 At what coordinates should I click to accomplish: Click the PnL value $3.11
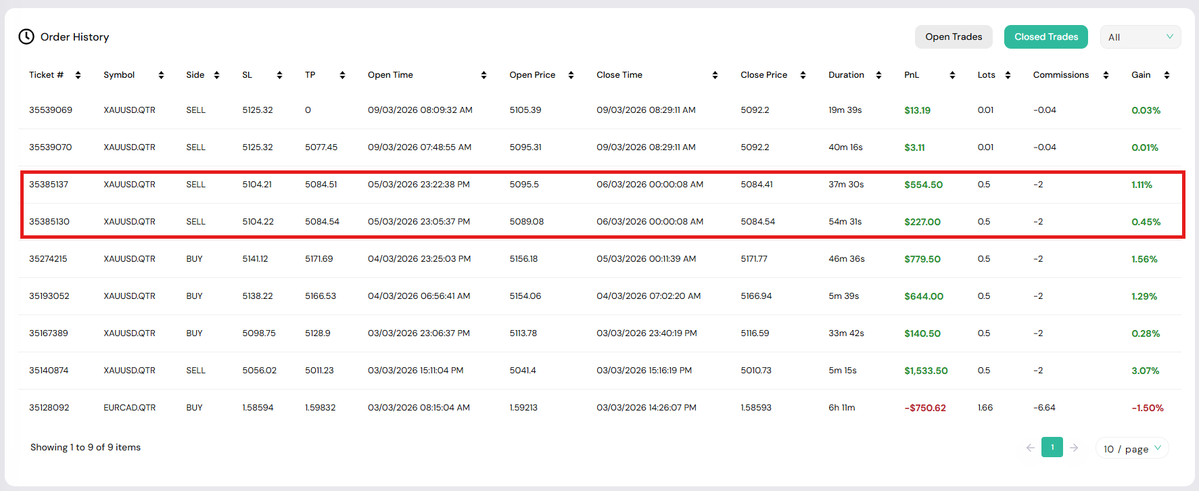tap(915, 147)
